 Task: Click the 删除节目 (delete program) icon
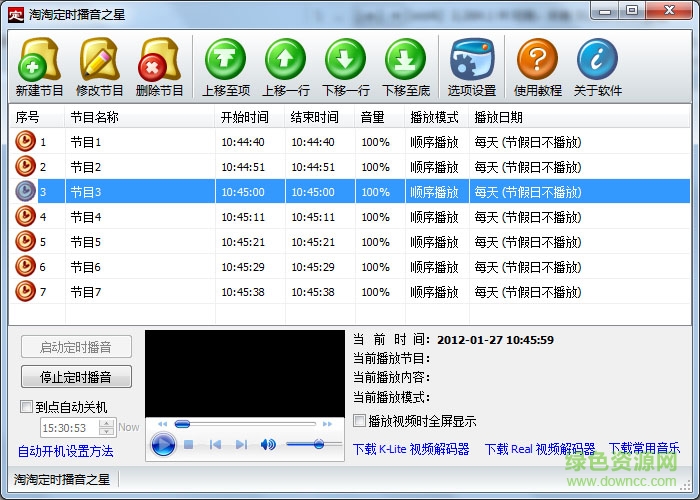tap(159, 67)
